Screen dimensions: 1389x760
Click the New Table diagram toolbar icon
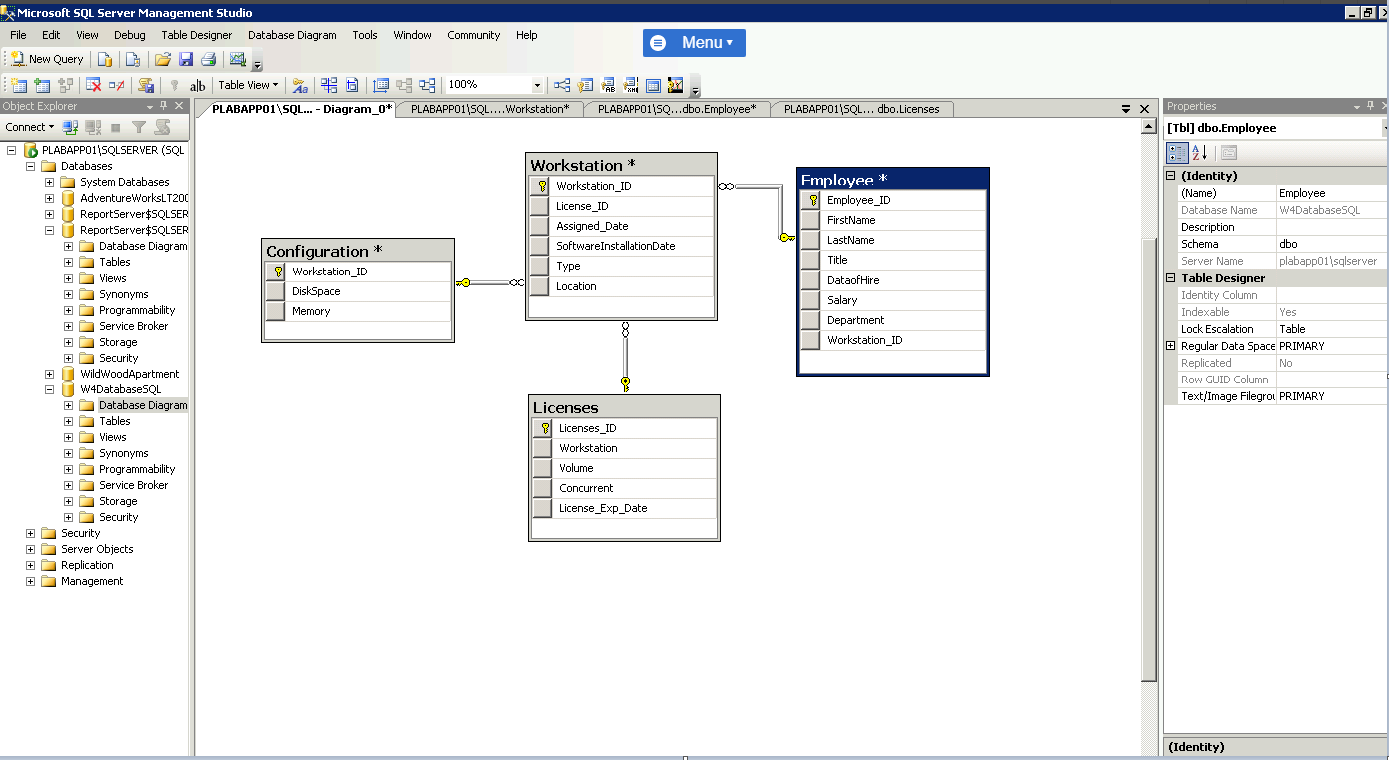(18, 85)
